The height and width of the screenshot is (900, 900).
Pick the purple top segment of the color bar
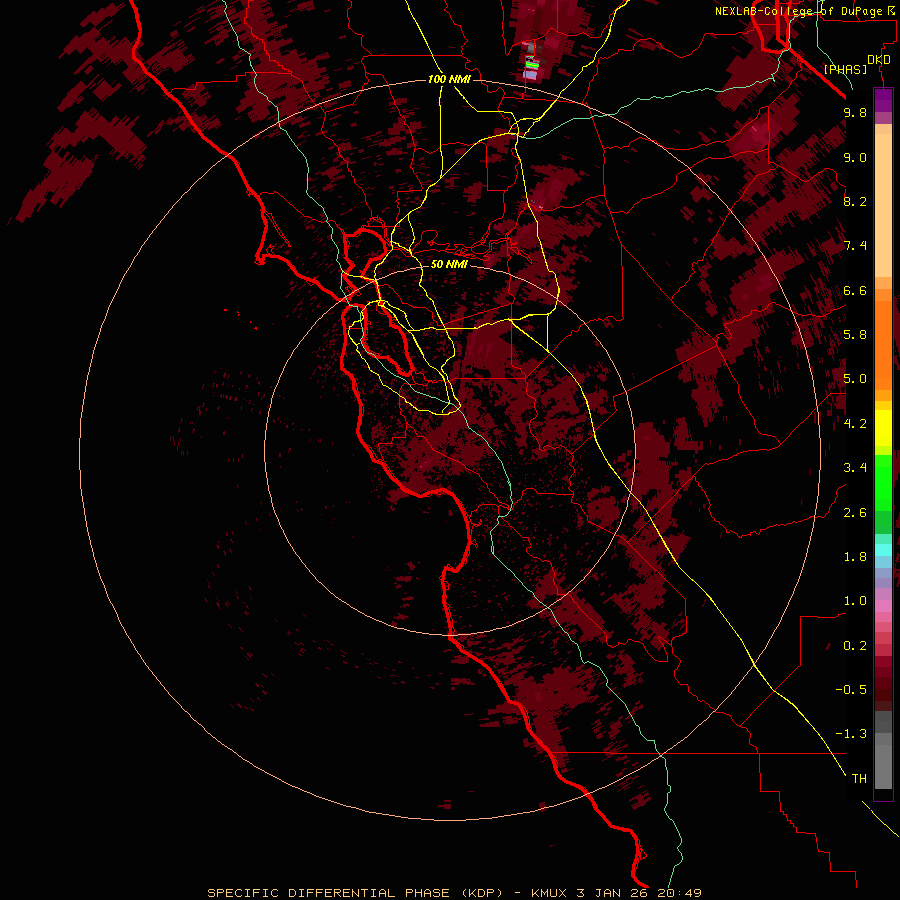coord(883,100)
